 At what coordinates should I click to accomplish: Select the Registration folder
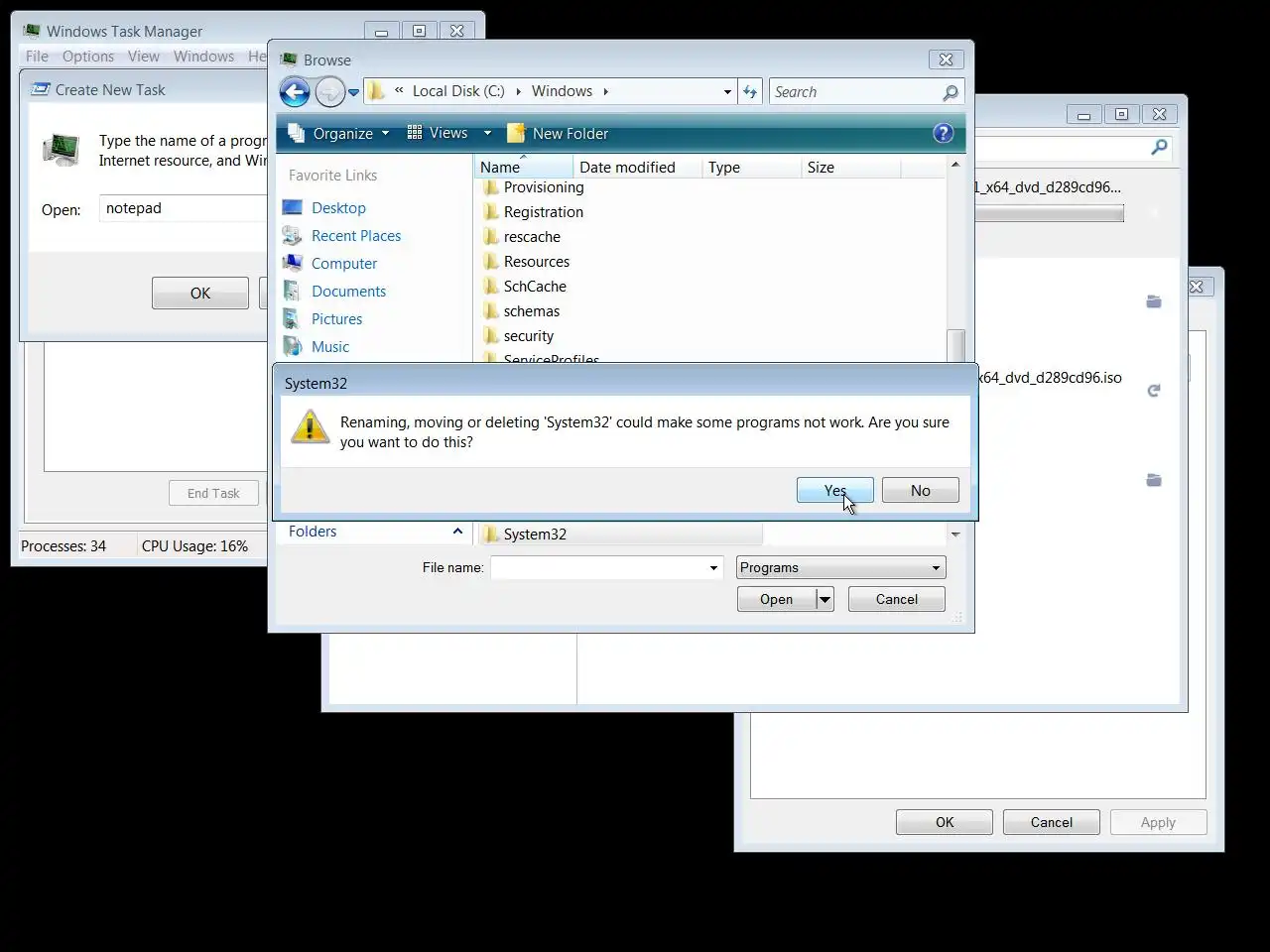pos(543,212)
